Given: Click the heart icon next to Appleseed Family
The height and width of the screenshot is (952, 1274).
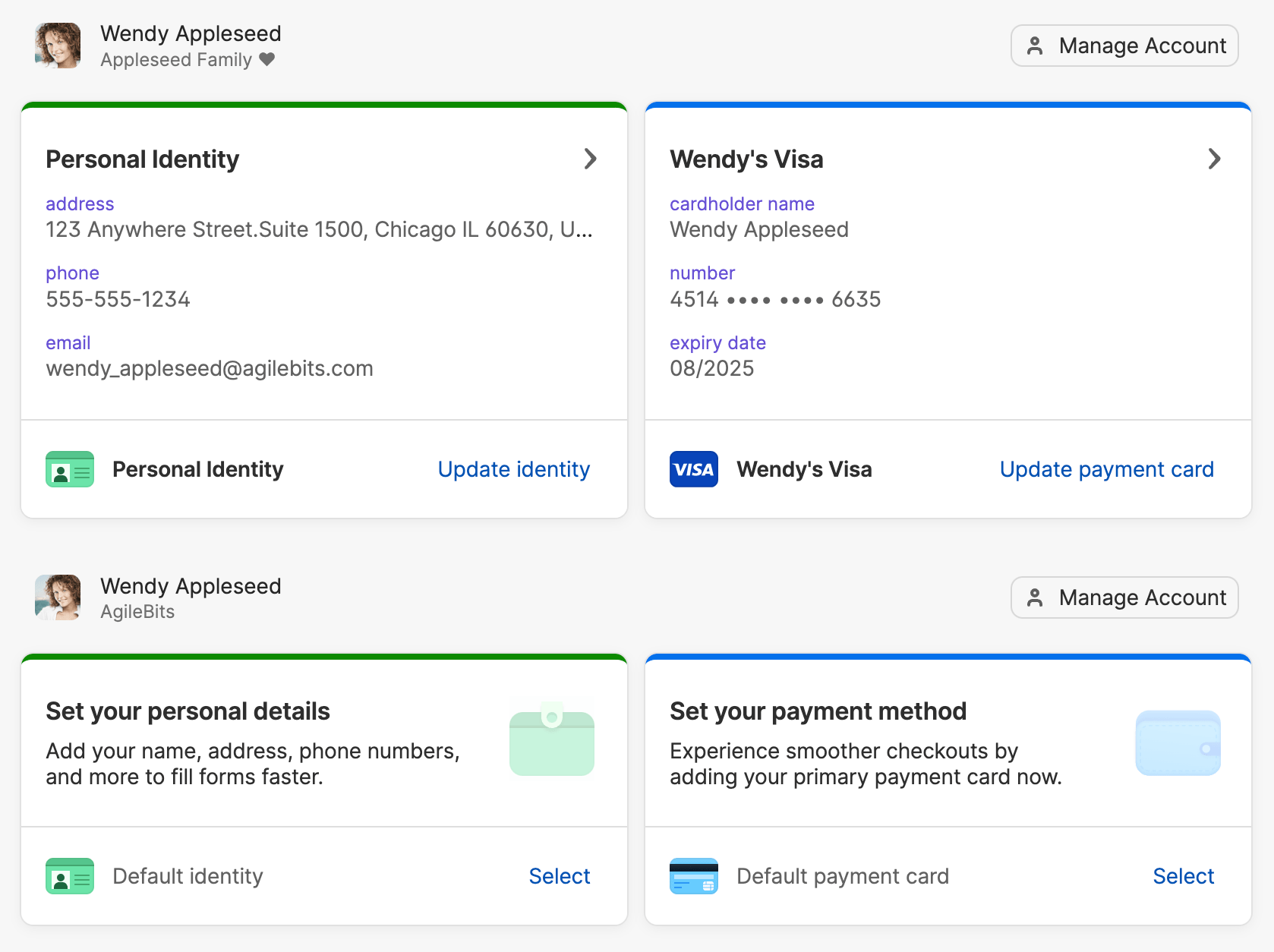Looking at the screenshot, I should tap(267, 59).
